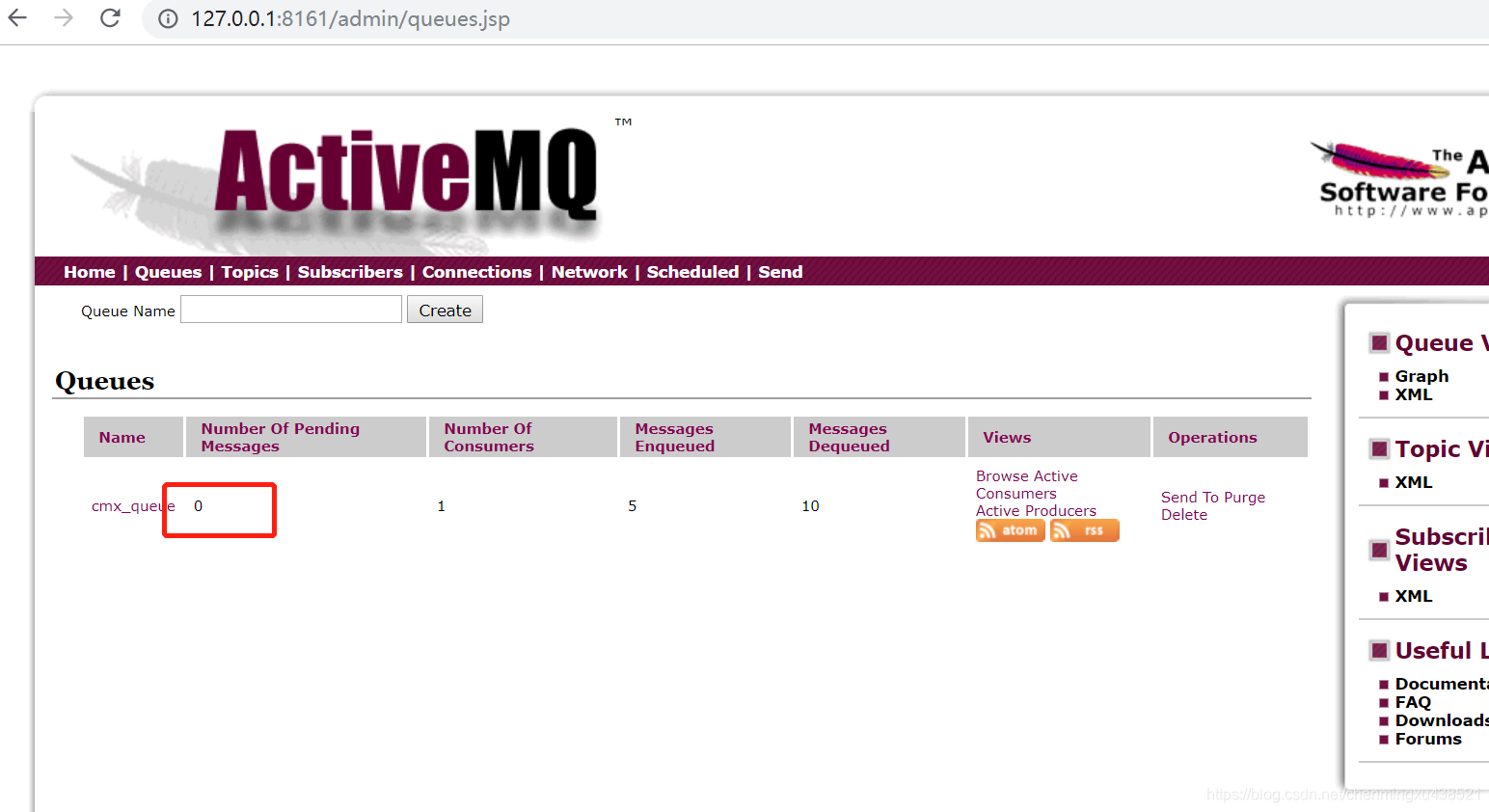
Task: Open the Subscribers menu item
Action: click(350, 272)
